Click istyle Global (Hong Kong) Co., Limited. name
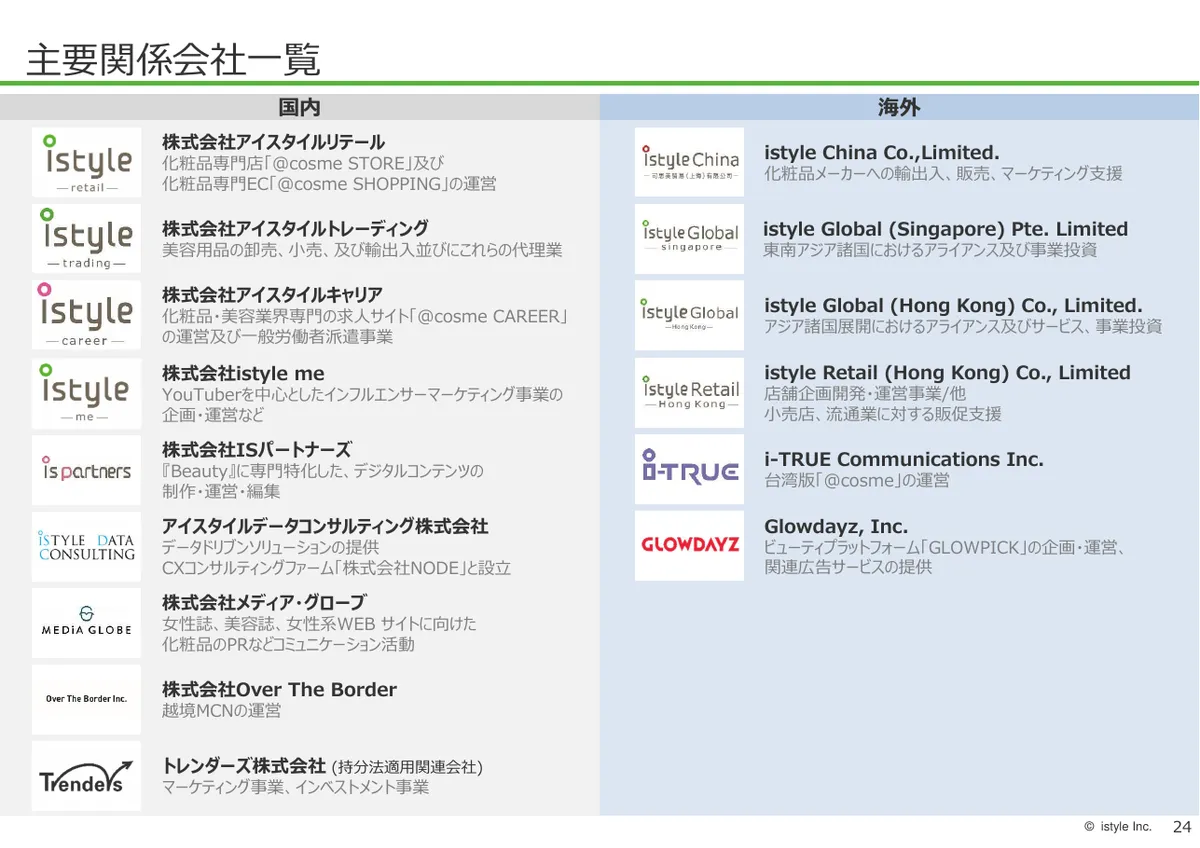This screenshot has height=848, width=1200. 953,306
